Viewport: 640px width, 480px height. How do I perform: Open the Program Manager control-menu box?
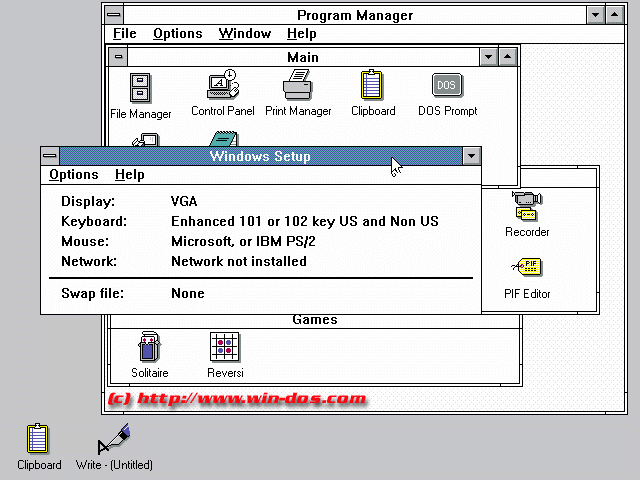[114, 15]
